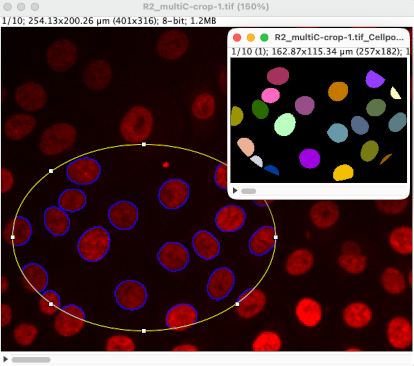Grab the lower-left handle of the ellipse
The height and width of the screenshot is (366, 414).
point(51,304)
